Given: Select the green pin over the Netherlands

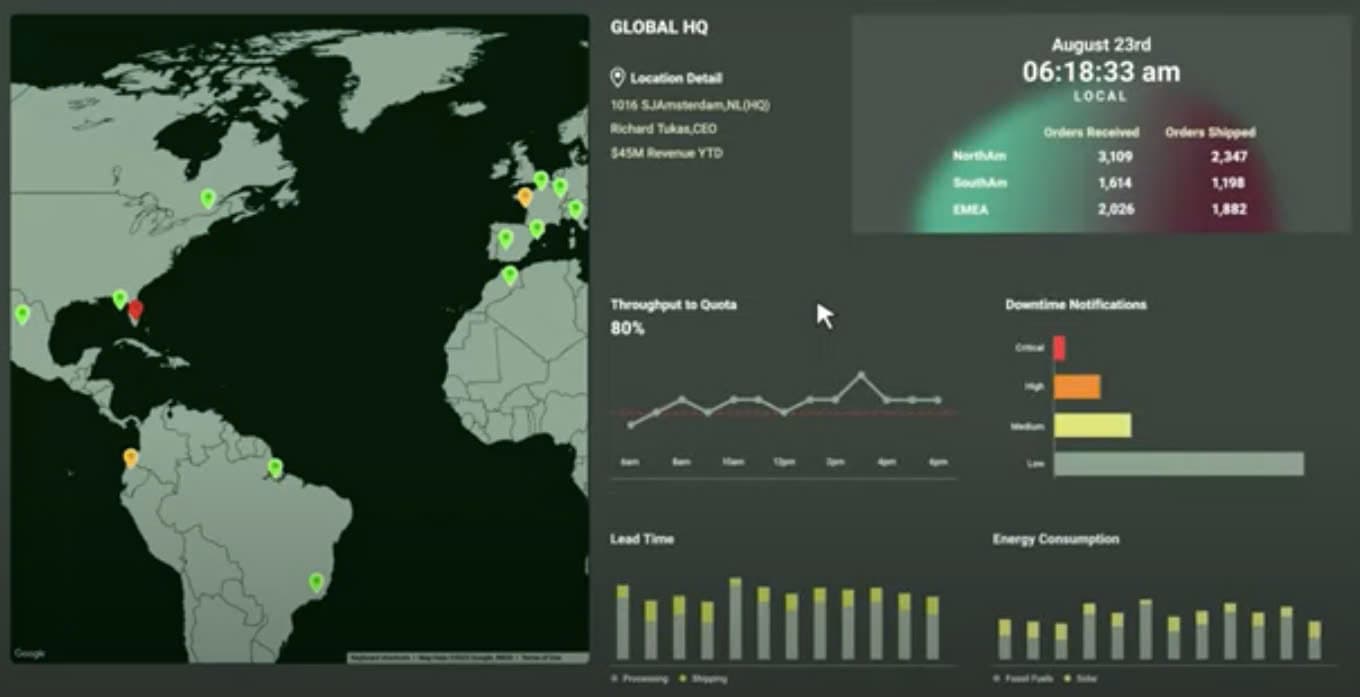Looking at the screenshot, I should [x=541, y=181].
